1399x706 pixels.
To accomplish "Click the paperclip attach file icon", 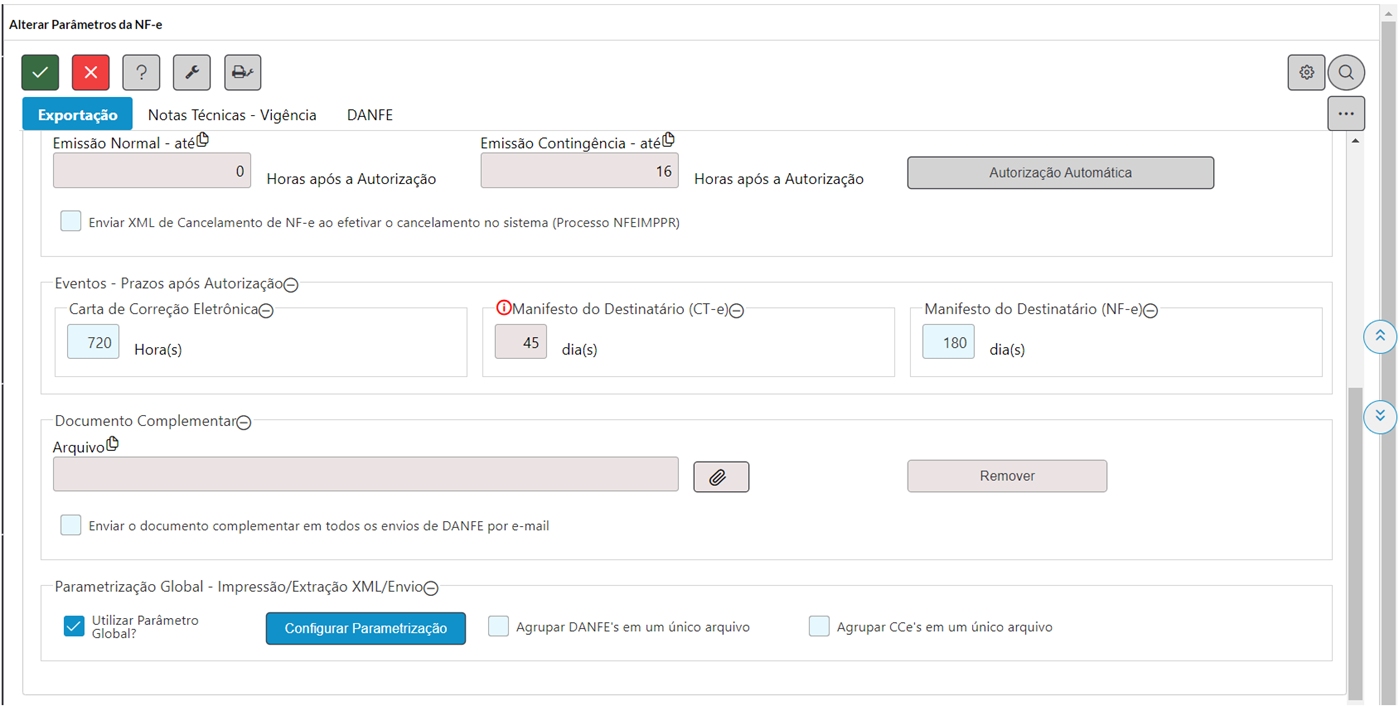I will tap(721, 477).
